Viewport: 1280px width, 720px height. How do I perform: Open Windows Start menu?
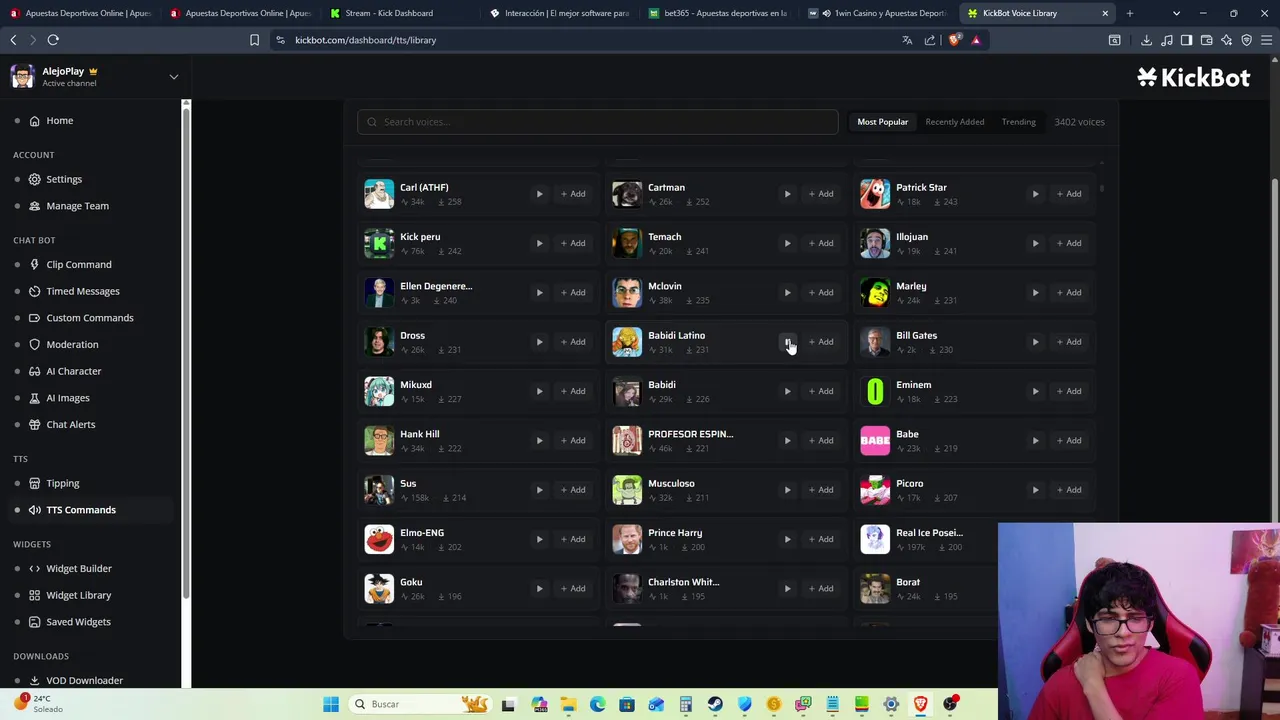(331, 704)
